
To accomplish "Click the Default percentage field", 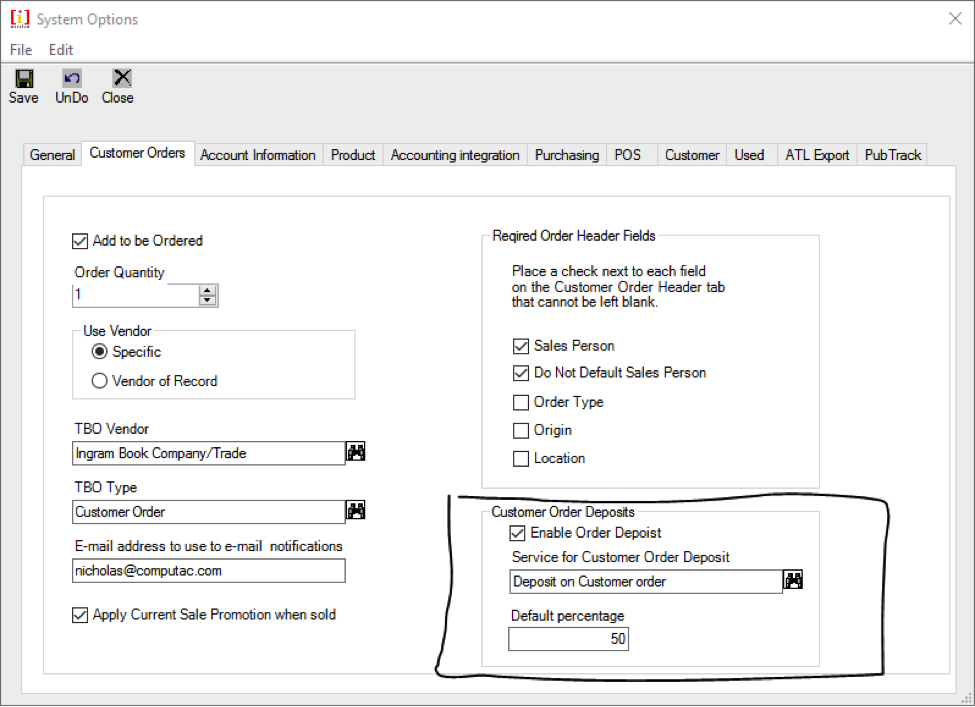I will pos(568,639).
